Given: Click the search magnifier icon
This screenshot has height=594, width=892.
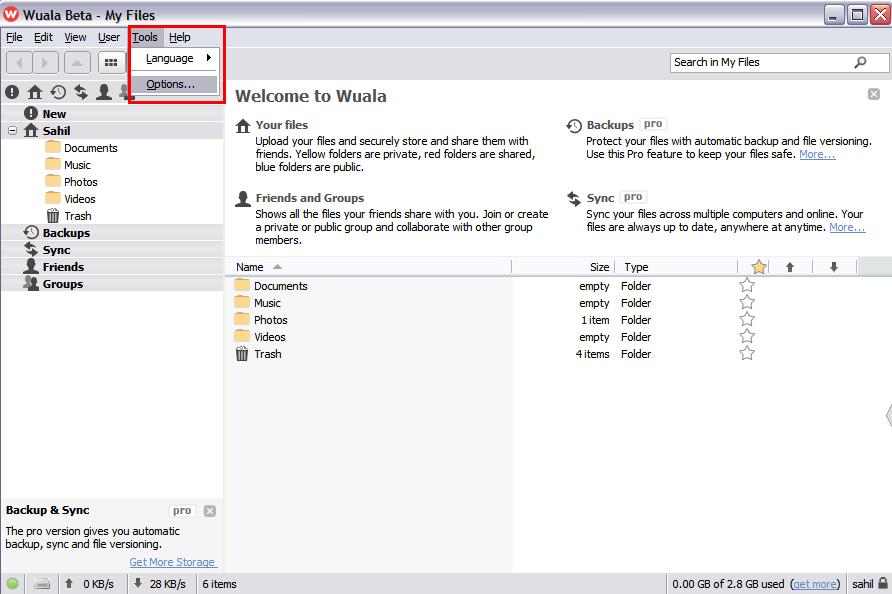Looking at the screenshot, I should tap(861, 62).
